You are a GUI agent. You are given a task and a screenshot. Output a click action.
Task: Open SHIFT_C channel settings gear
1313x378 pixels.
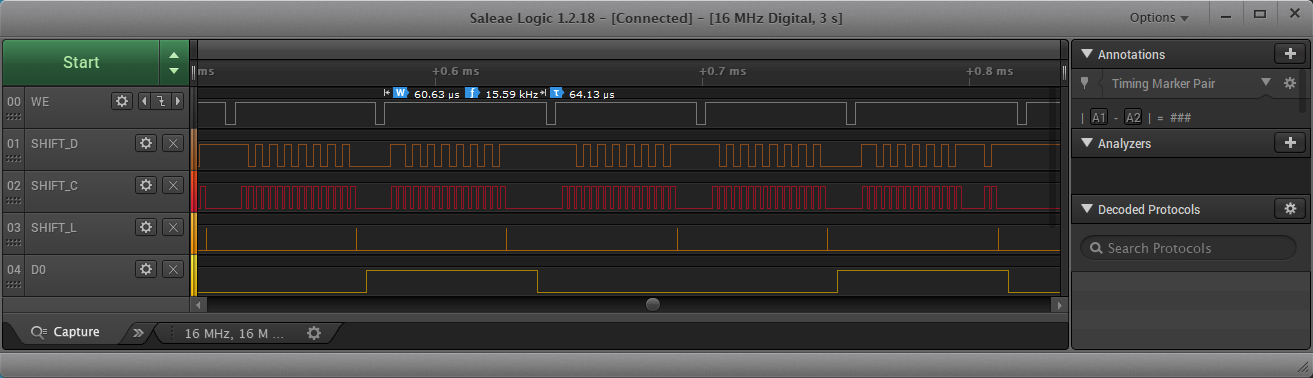[146, 185]
